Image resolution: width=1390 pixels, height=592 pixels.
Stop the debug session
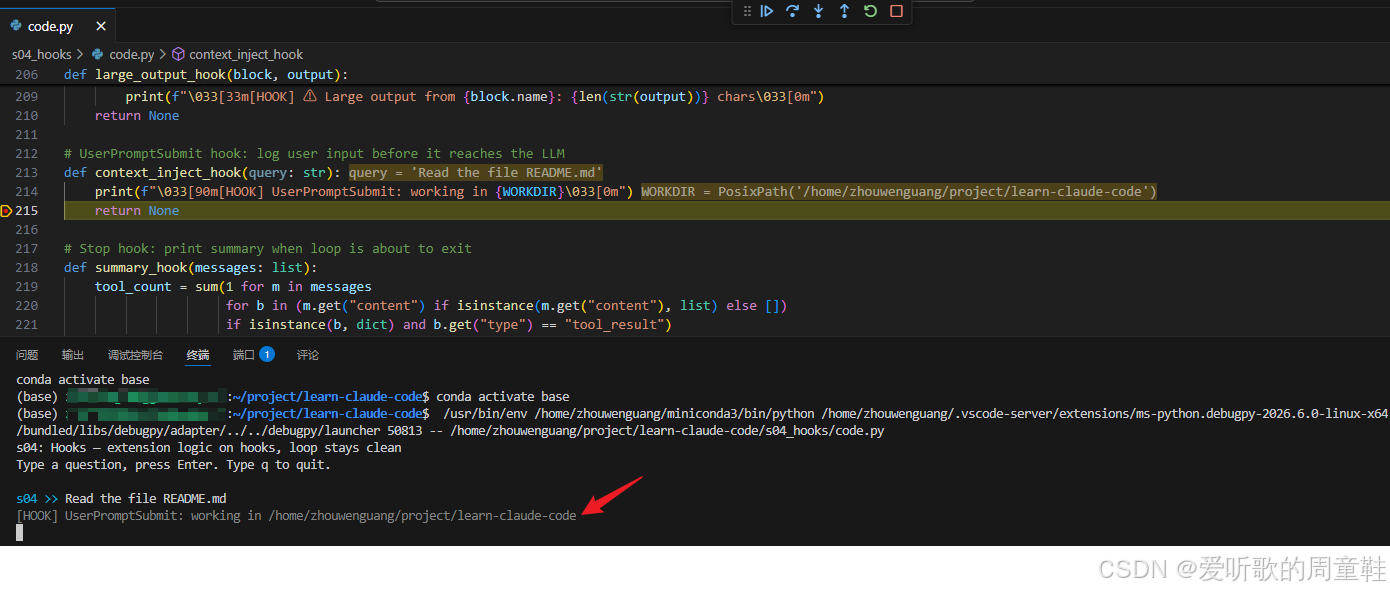[x=896, y=11]
